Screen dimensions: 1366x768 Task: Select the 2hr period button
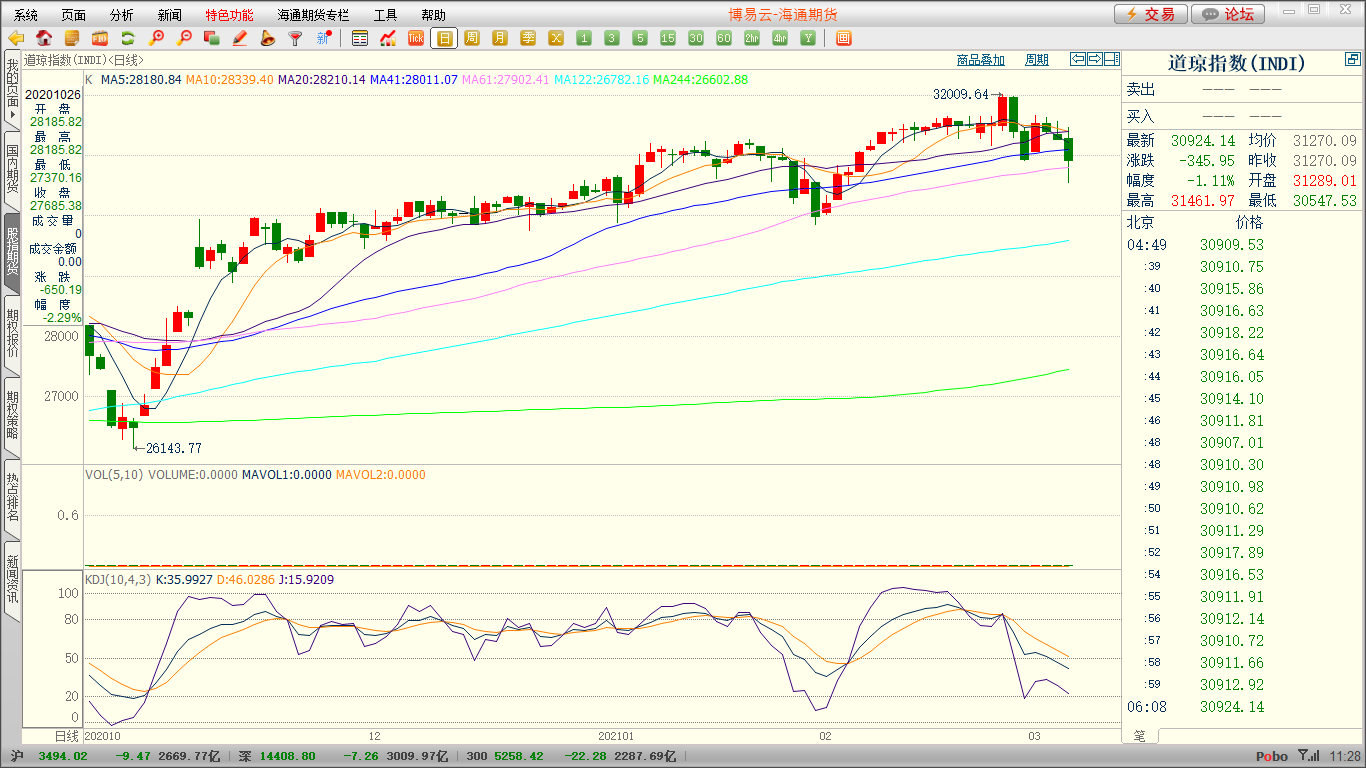752,38
